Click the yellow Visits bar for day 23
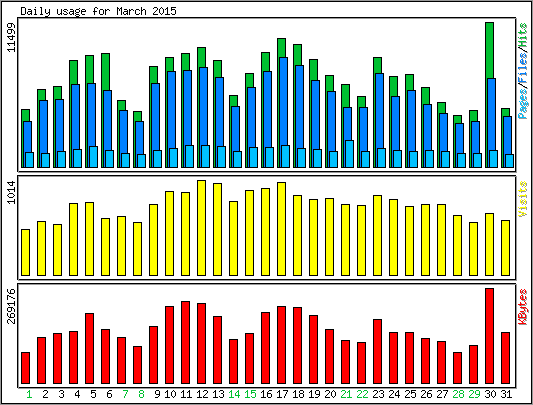 tap(377, 235)
